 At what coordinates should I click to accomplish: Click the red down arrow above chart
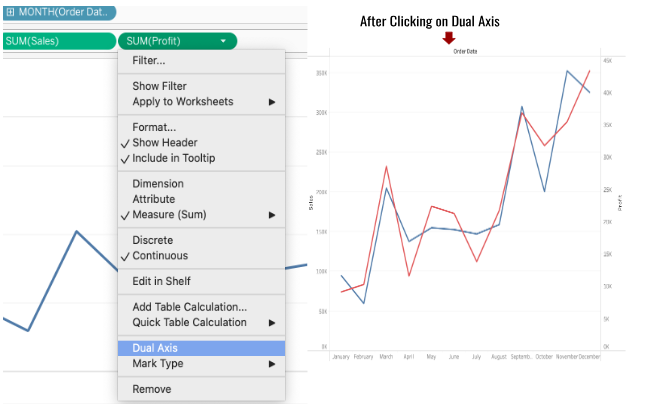click(x=448, y=37)
